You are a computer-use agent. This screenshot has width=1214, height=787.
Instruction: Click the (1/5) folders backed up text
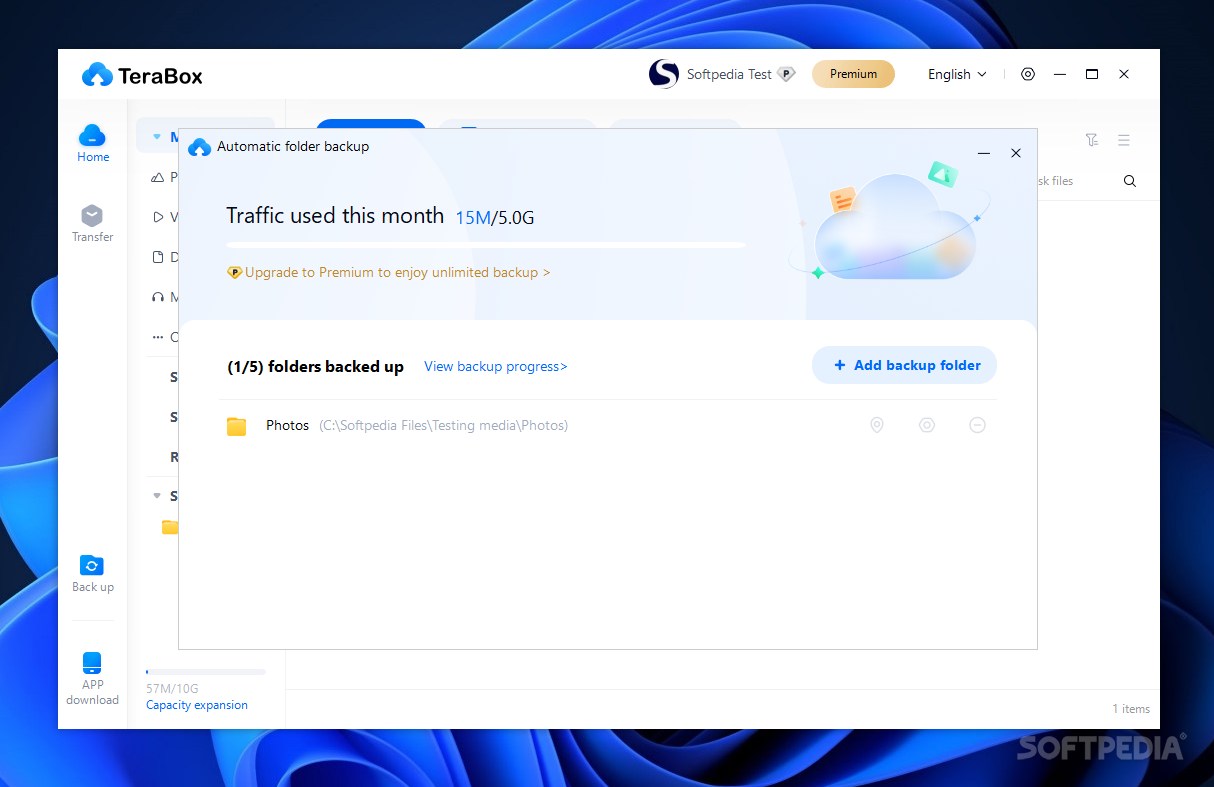316,366
